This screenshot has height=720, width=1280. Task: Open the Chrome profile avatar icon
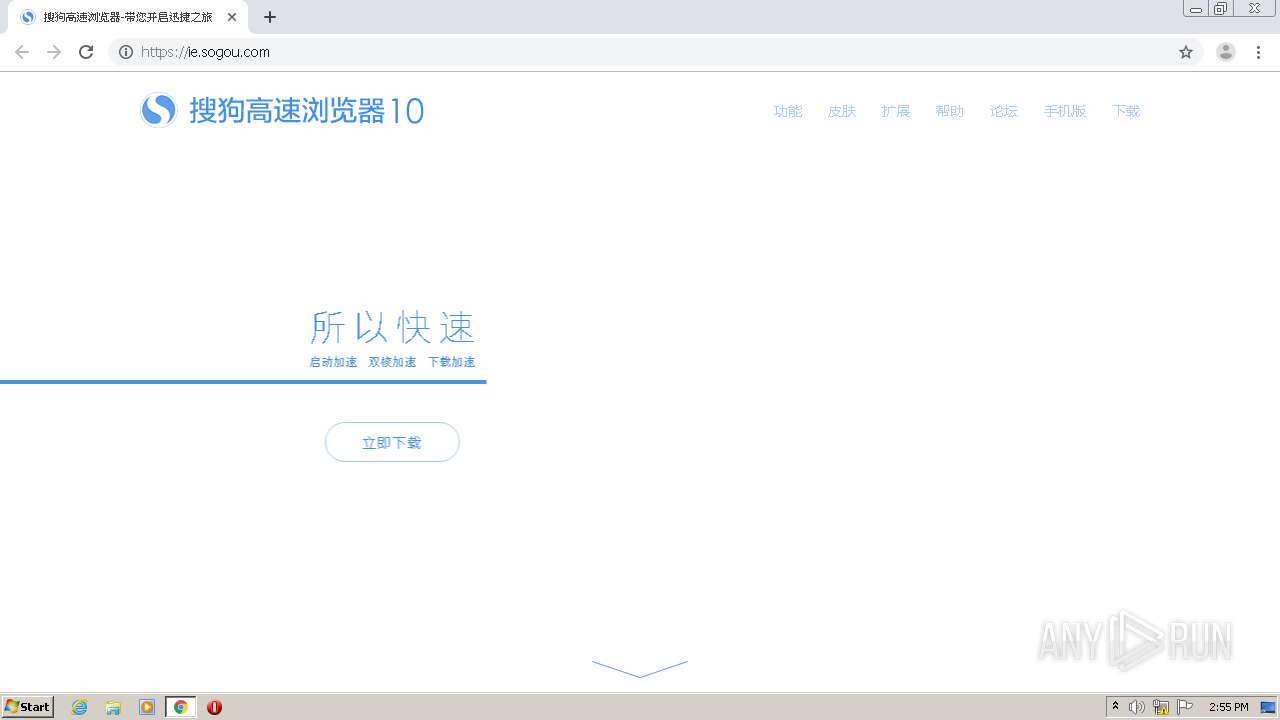pyautogui.click(x=1226, y=52)
